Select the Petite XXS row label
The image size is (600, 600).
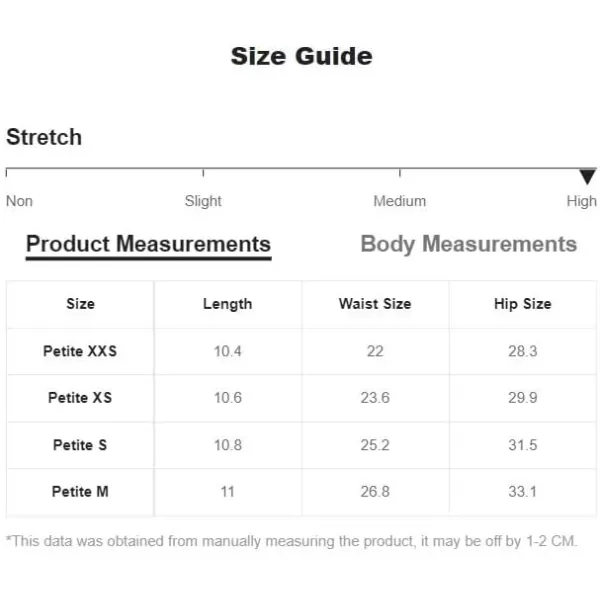point(80,351)
